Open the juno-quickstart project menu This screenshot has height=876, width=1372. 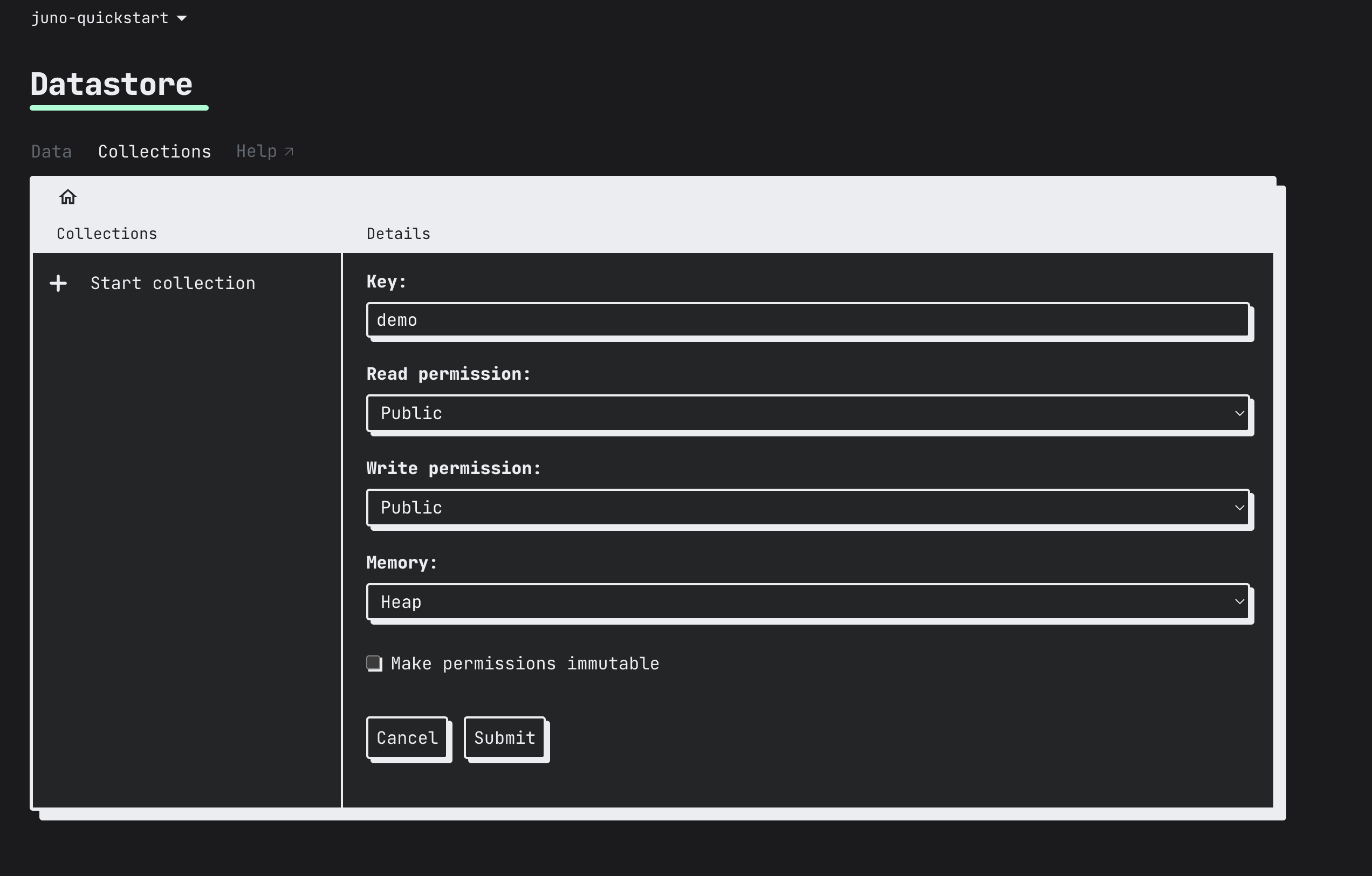pyautogui.click(x=111, y=17)
